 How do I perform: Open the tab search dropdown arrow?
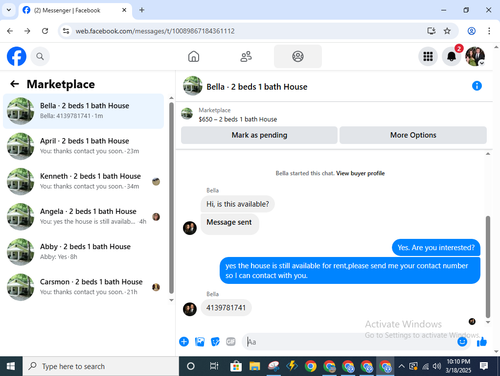click(9, 10)
